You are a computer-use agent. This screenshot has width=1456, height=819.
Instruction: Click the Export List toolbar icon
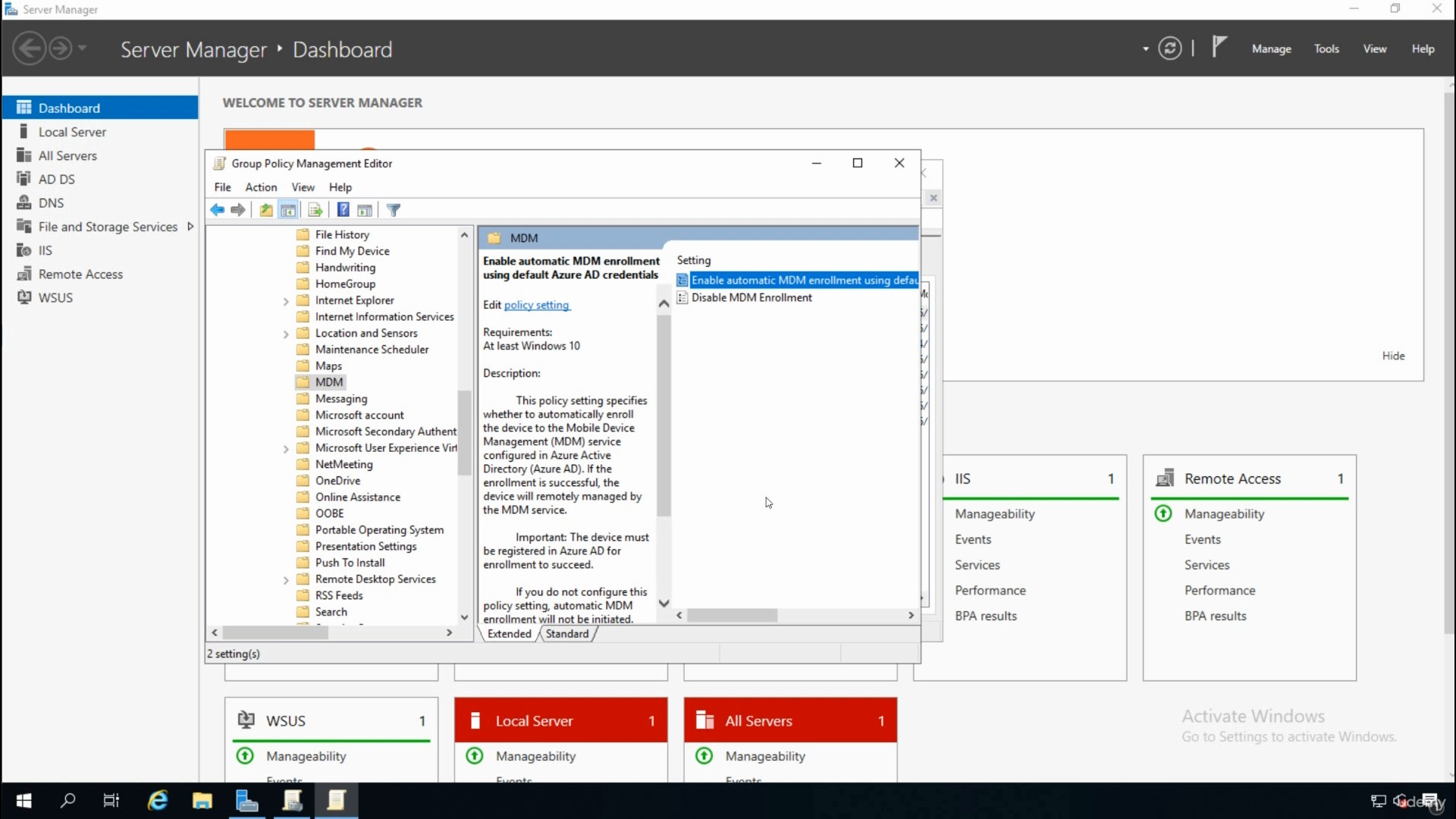[x=315, y=210]
